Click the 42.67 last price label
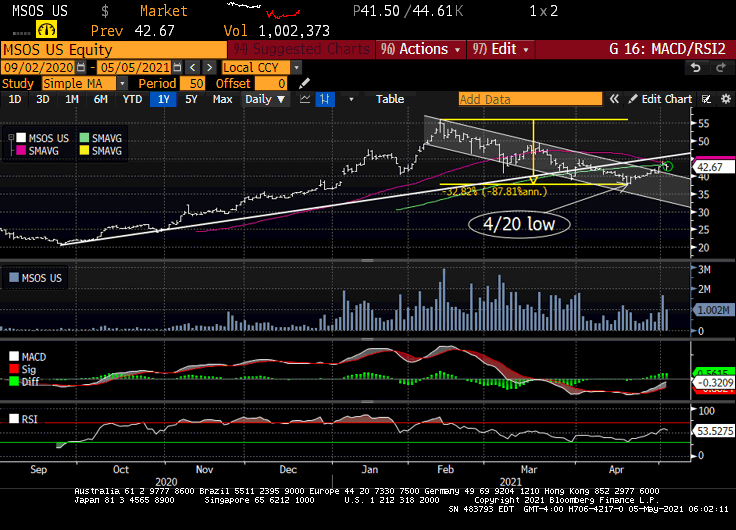The image size is (736, 530). coord(713,167)
